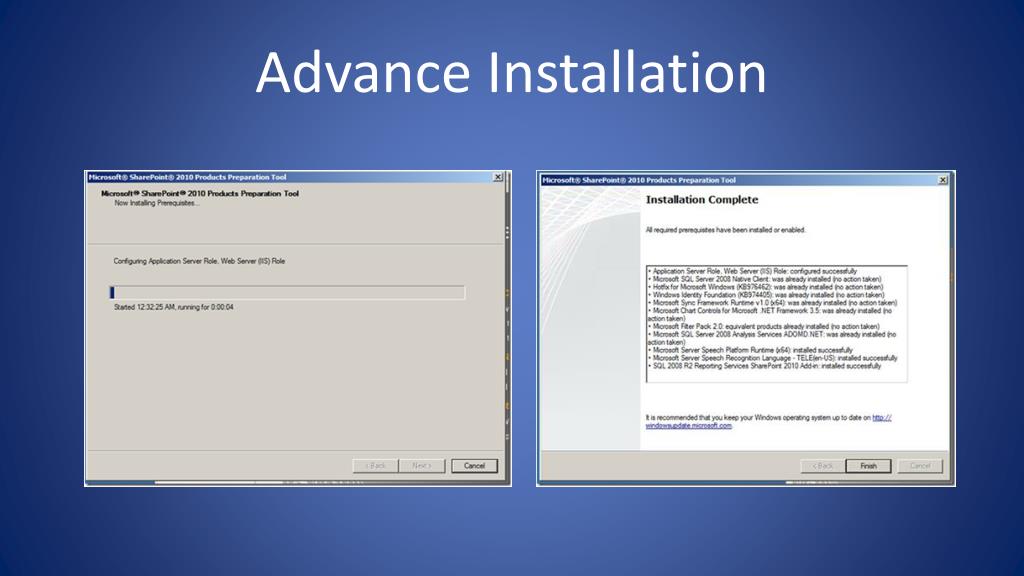Select 'Microsoft Chart Controls' result line

pyautogui.click(x=770, y=315)
